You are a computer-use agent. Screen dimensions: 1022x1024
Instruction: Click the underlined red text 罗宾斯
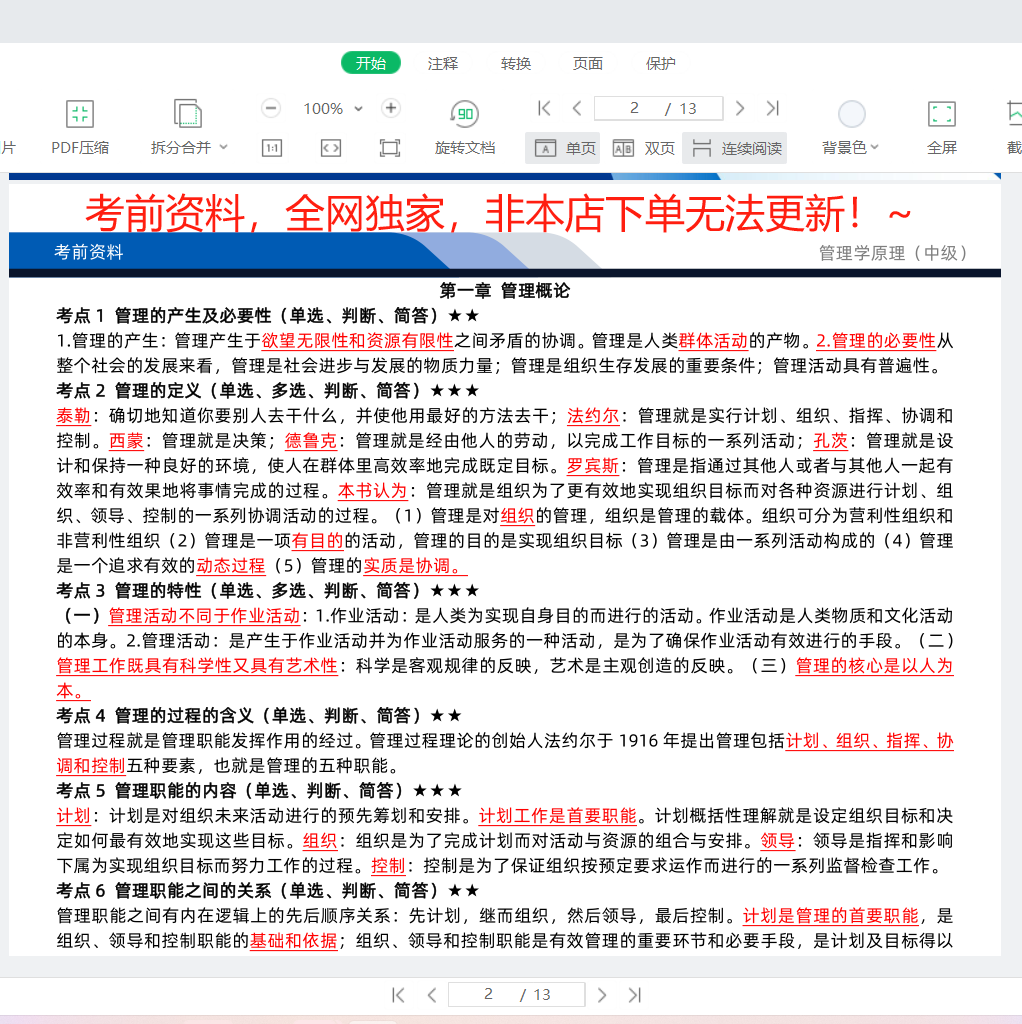click(x=592, y=466)
